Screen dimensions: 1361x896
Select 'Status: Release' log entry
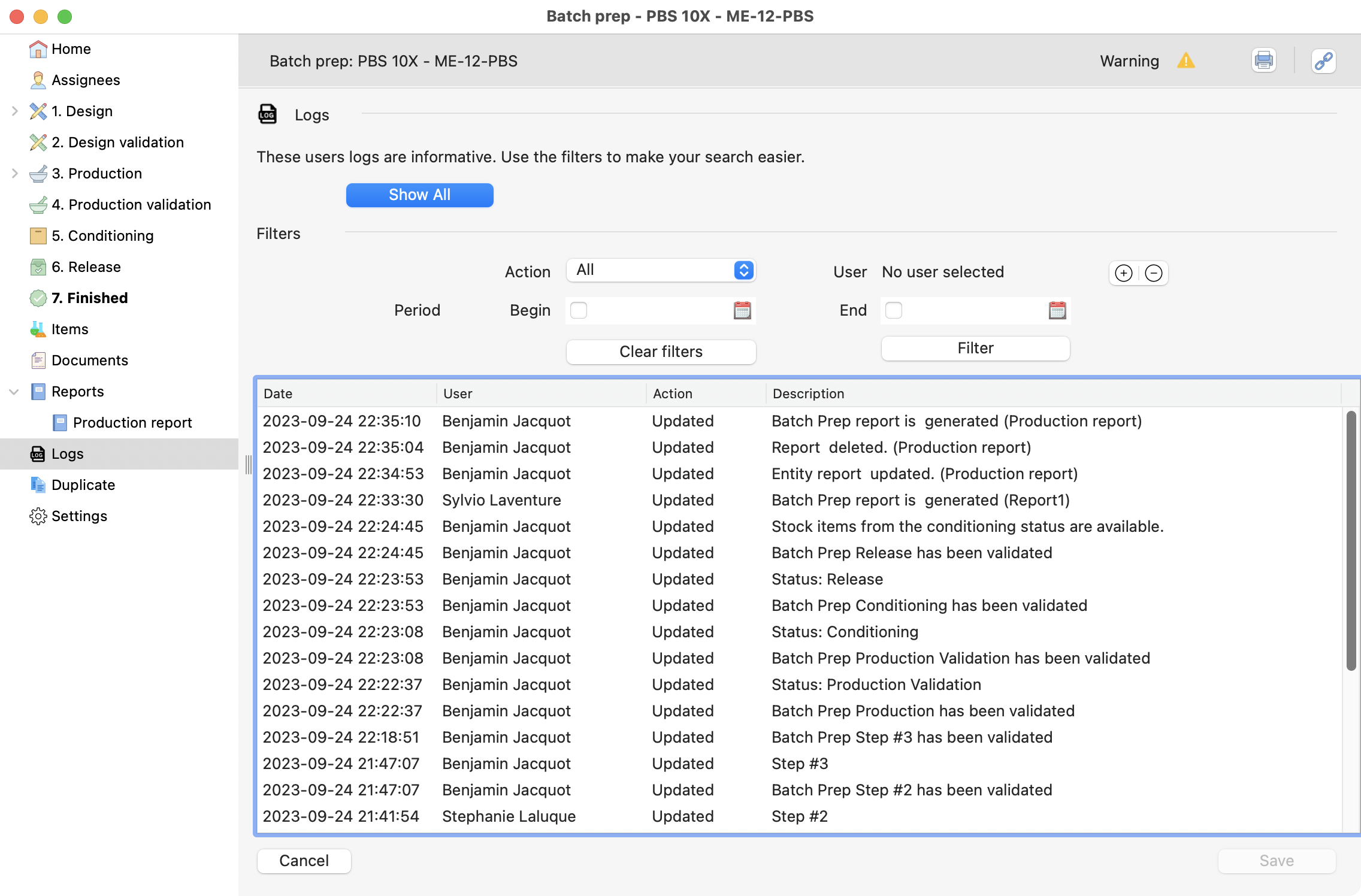800,579
